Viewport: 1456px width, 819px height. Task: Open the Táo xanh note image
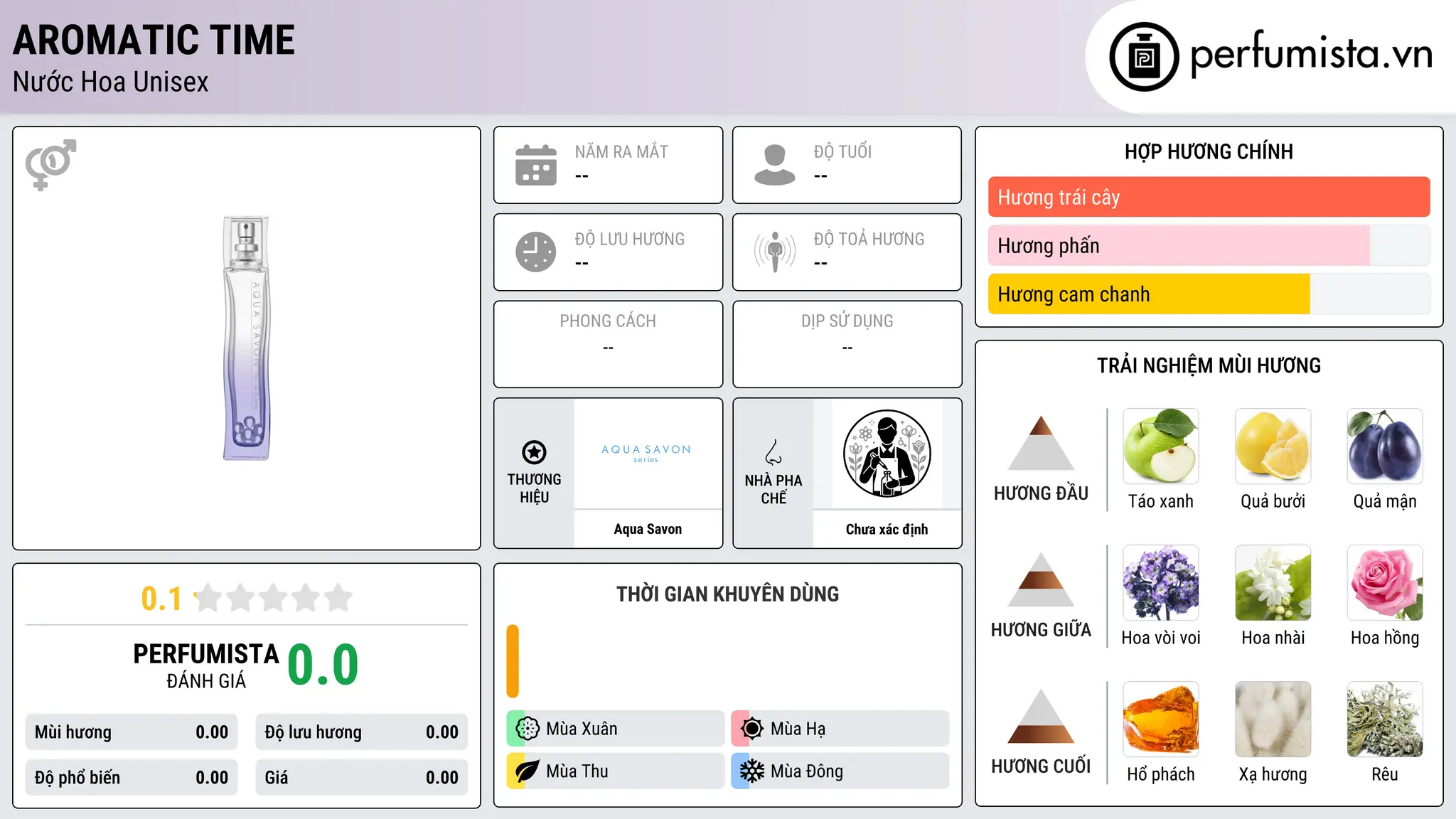1161,446
